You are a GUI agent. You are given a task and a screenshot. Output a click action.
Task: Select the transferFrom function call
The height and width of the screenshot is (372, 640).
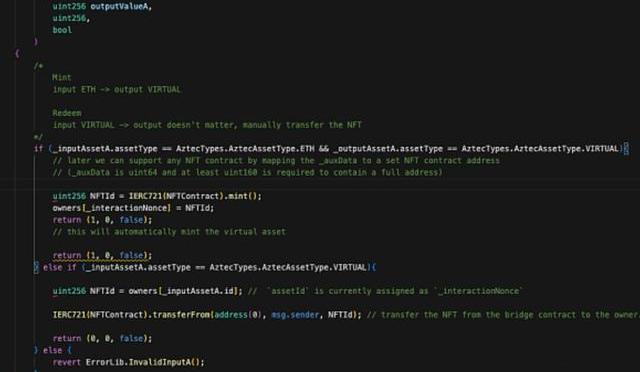click(181, 315)
